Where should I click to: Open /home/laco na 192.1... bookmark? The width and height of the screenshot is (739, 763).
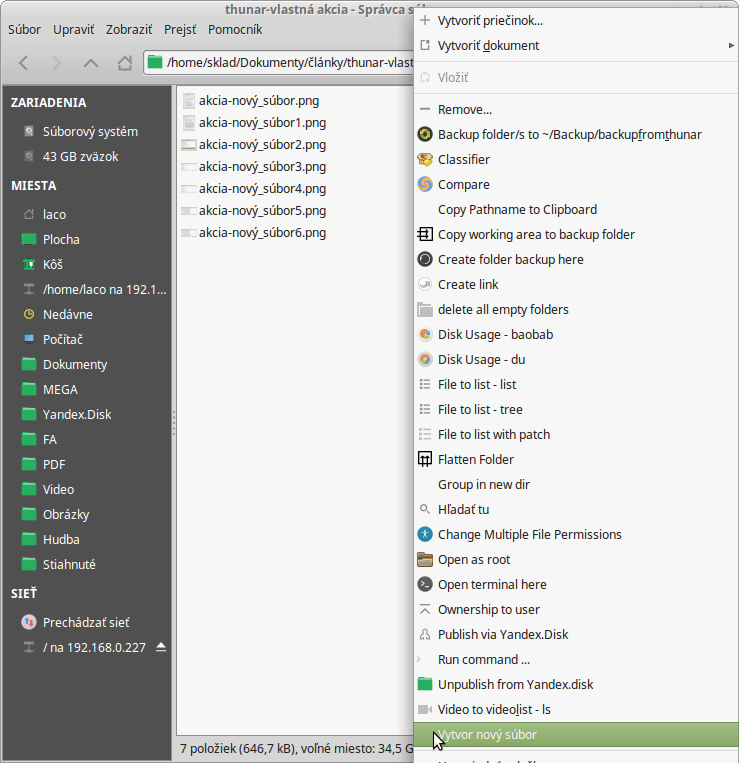[x=87, y=290]
